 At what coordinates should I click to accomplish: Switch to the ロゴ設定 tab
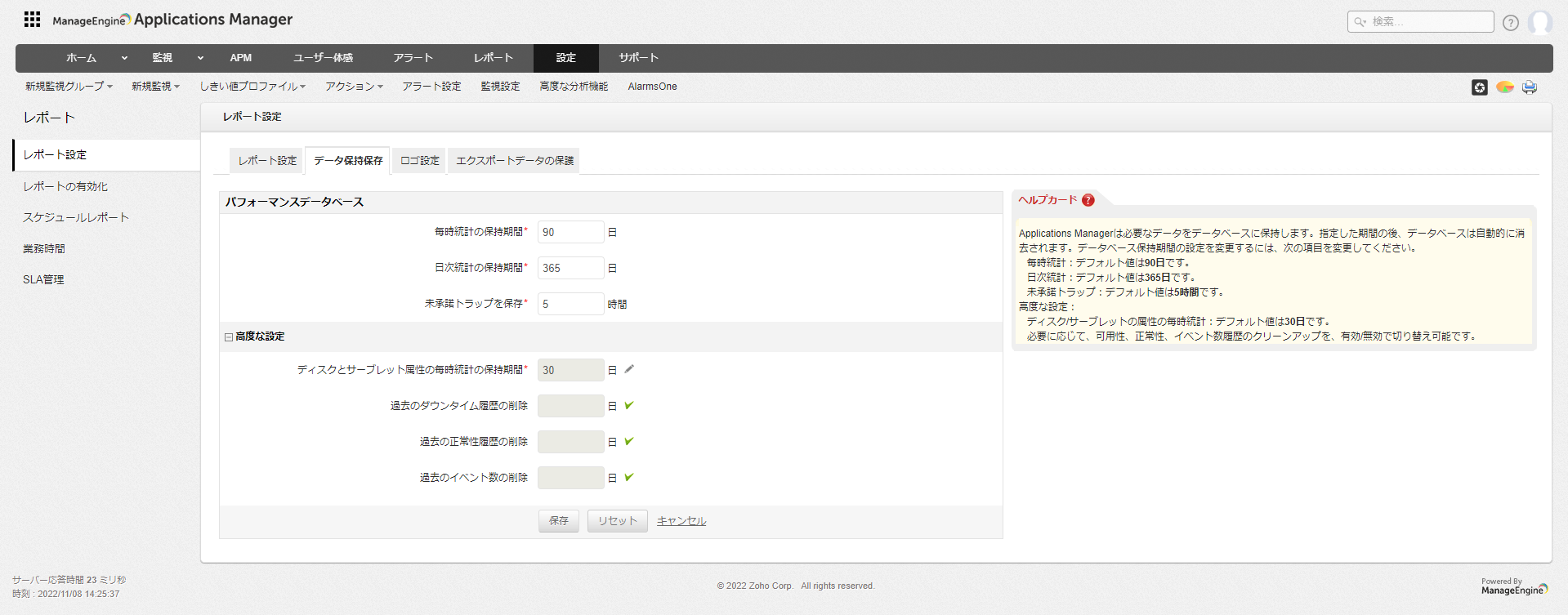419,161
